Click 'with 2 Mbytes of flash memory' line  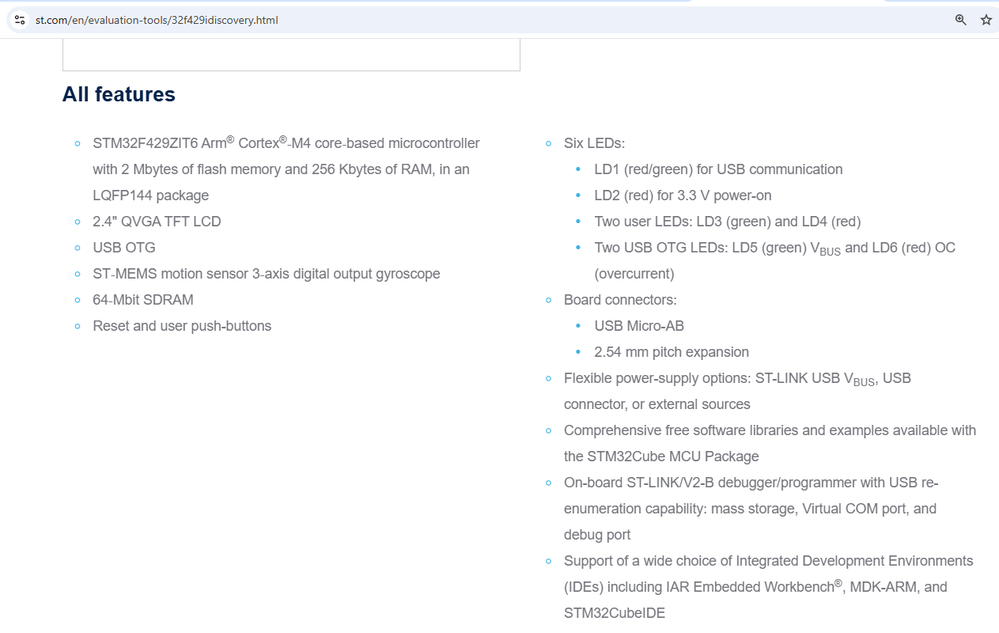coord(281,169)
